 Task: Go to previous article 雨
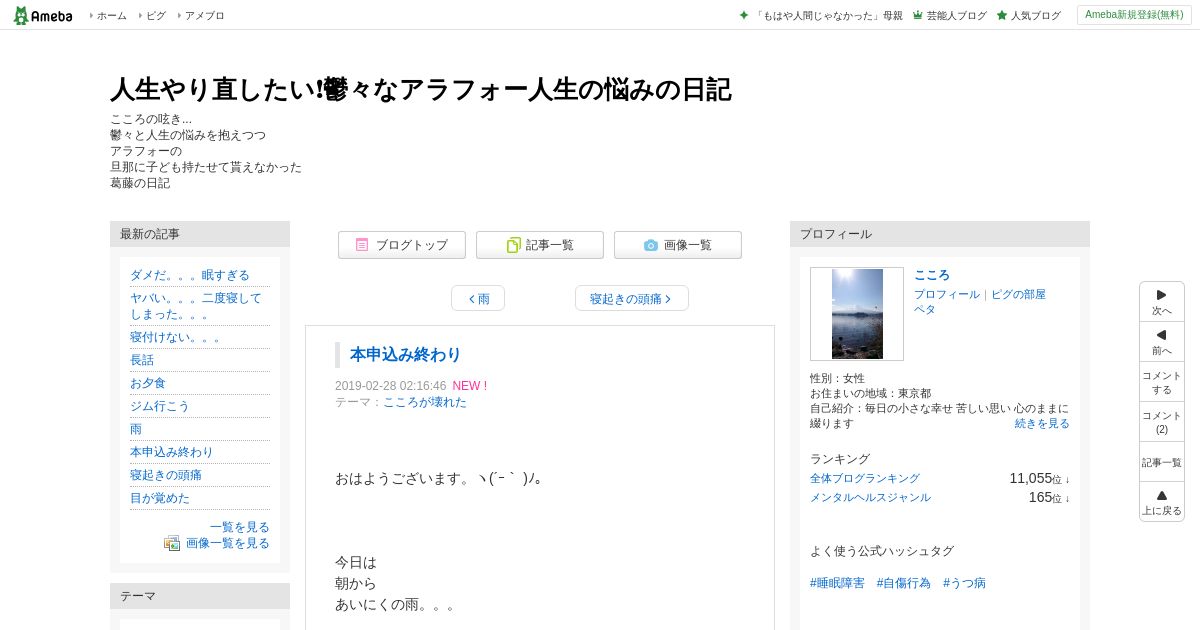pyautogui.click(x=478, y=298)
